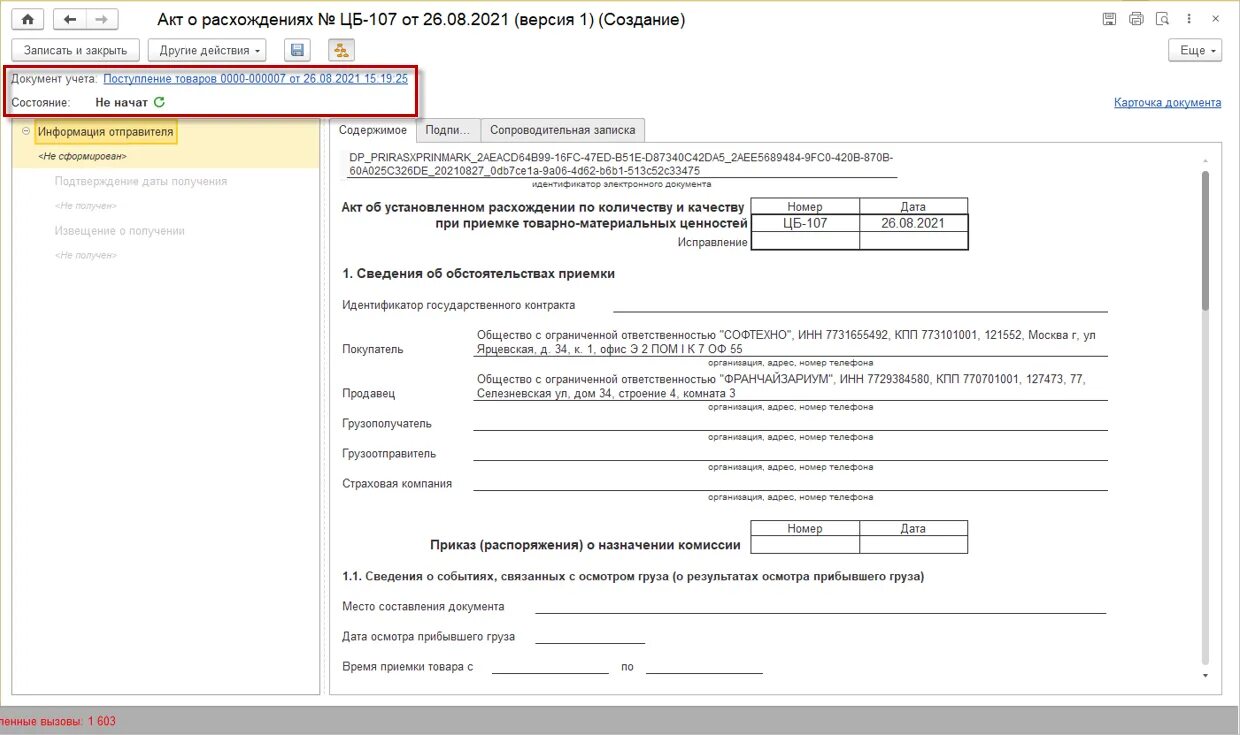1240x735 pixels.
Task: Open the Еще menu
Action: tap(1195, 50)
